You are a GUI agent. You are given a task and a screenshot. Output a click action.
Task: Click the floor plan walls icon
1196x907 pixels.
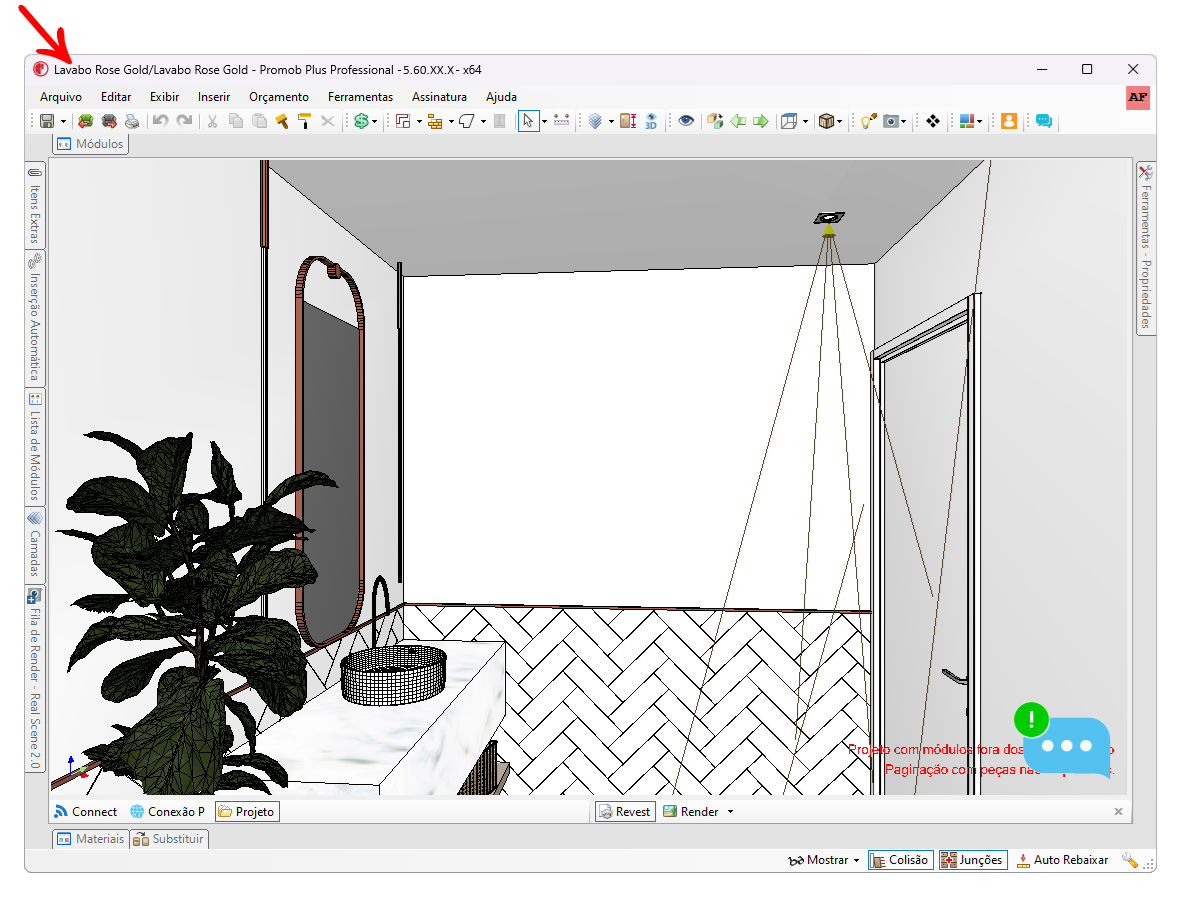tap(403, 121)
